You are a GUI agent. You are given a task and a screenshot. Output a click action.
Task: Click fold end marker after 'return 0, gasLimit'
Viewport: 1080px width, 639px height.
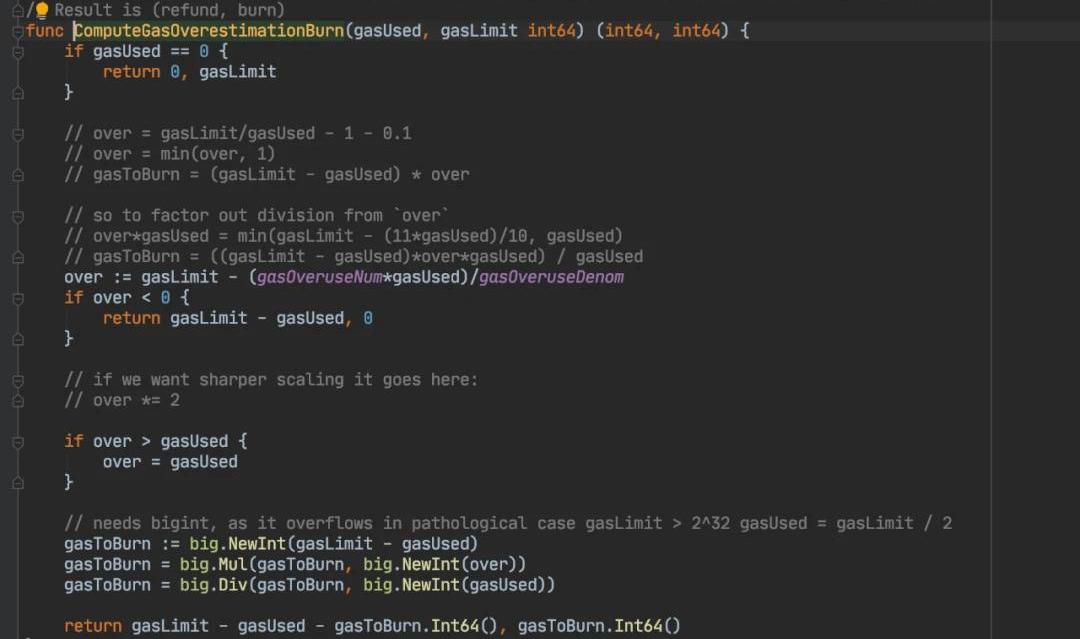coord(17,92)
